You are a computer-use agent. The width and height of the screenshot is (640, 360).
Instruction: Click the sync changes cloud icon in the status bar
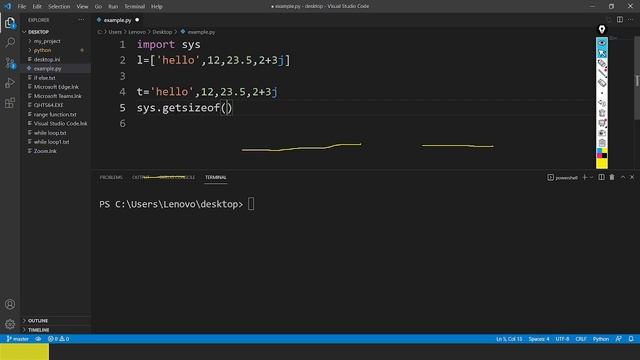point(38,339)
